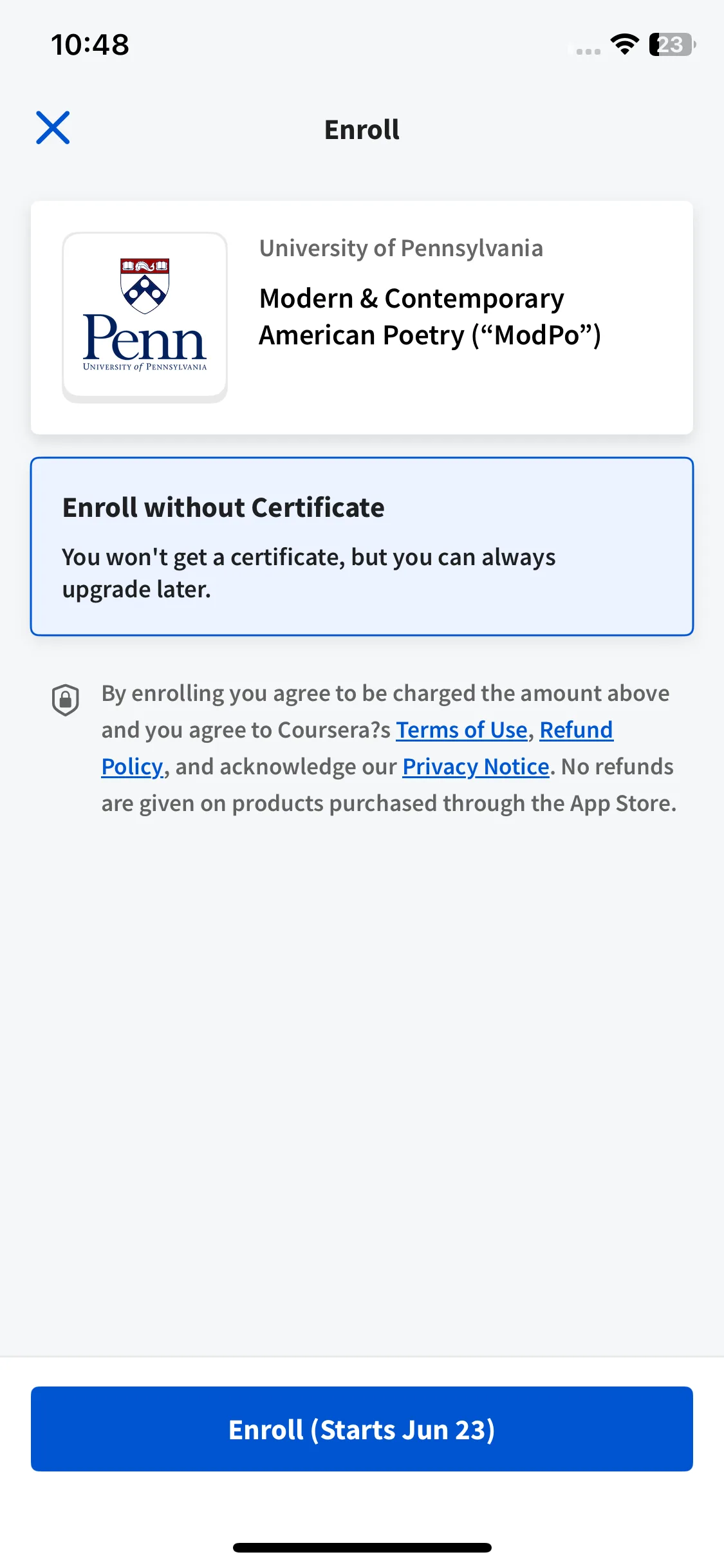Screen dimensions: 724x1568
Task: Tap the 10:48 clock in status bar
Action: coord(90,45)
